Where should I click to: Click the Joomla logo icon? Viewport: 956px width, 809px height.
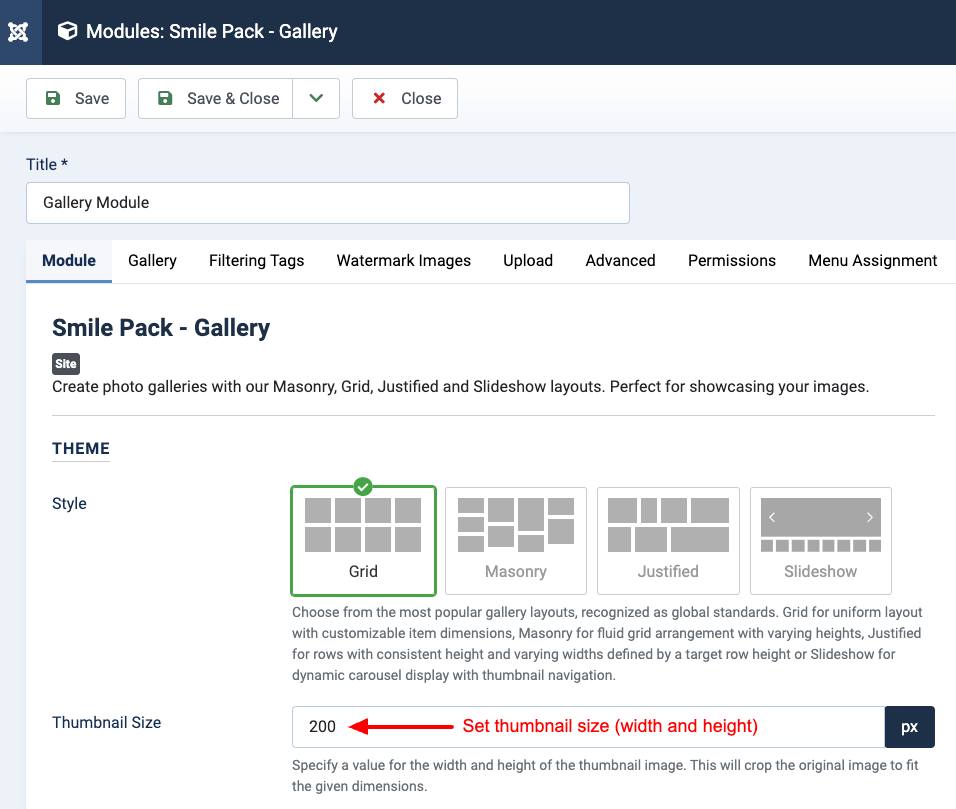pyautogui.click(x=18, y=32)
